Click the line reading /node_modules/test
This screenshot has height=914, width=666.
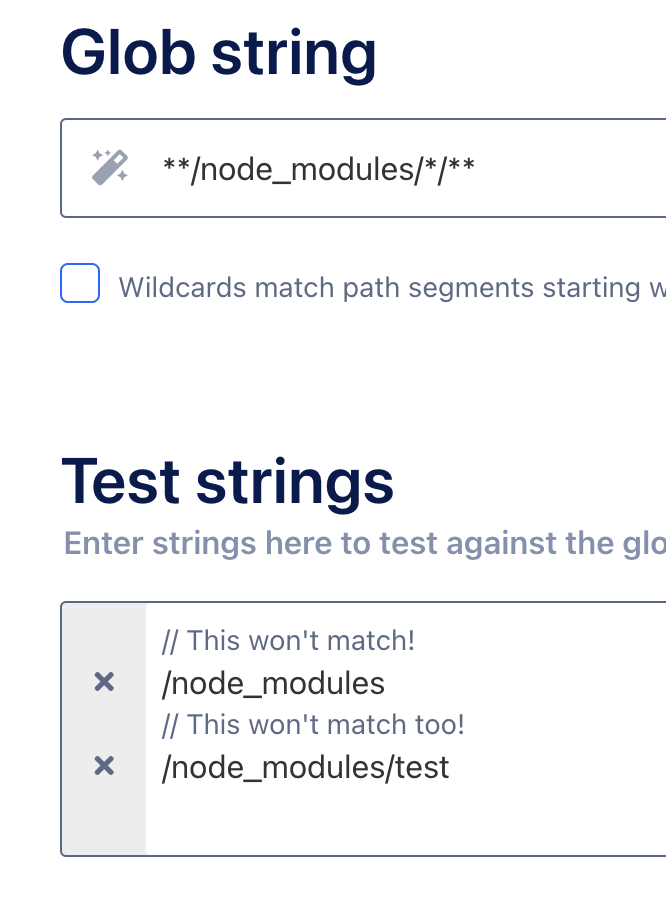[305, 766]
